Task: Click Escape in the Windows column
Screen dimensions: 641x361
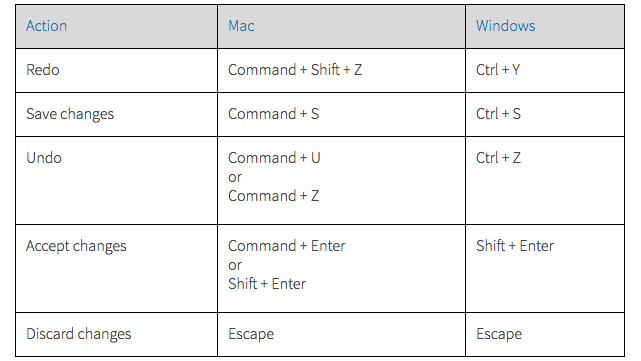Action: pos(499,334)
